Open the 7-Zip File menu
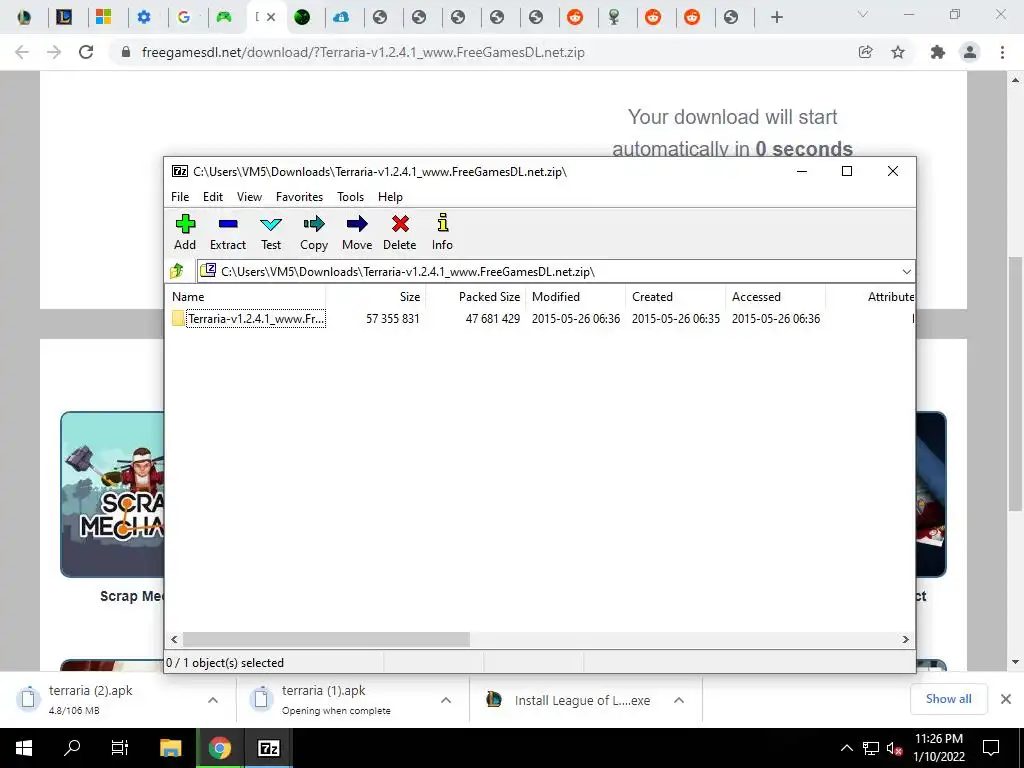Viewport: 1024px width, 768px height. point(180,197)
